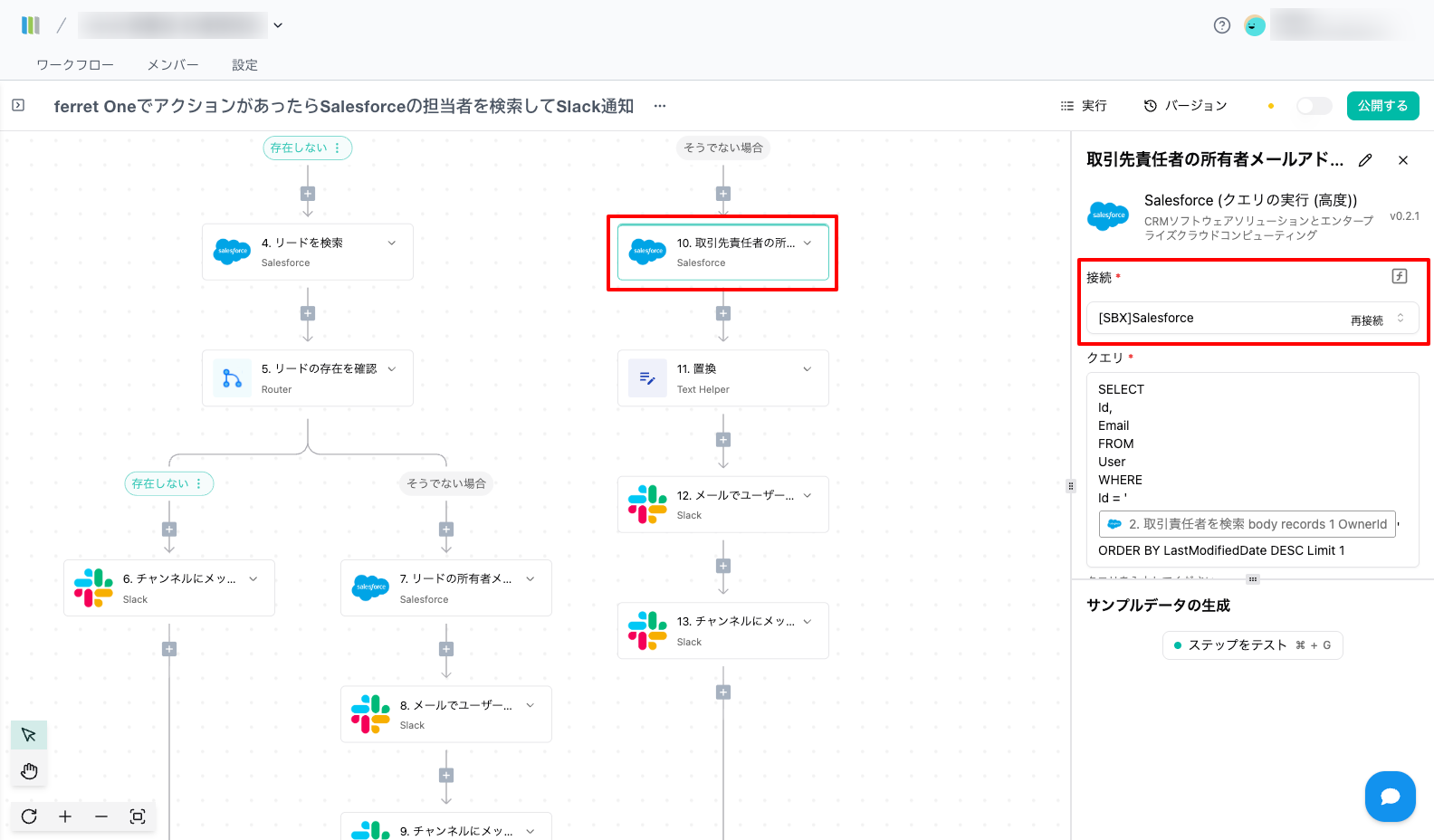Select step 9 チャンネルにメッ node

coord(446,827)
